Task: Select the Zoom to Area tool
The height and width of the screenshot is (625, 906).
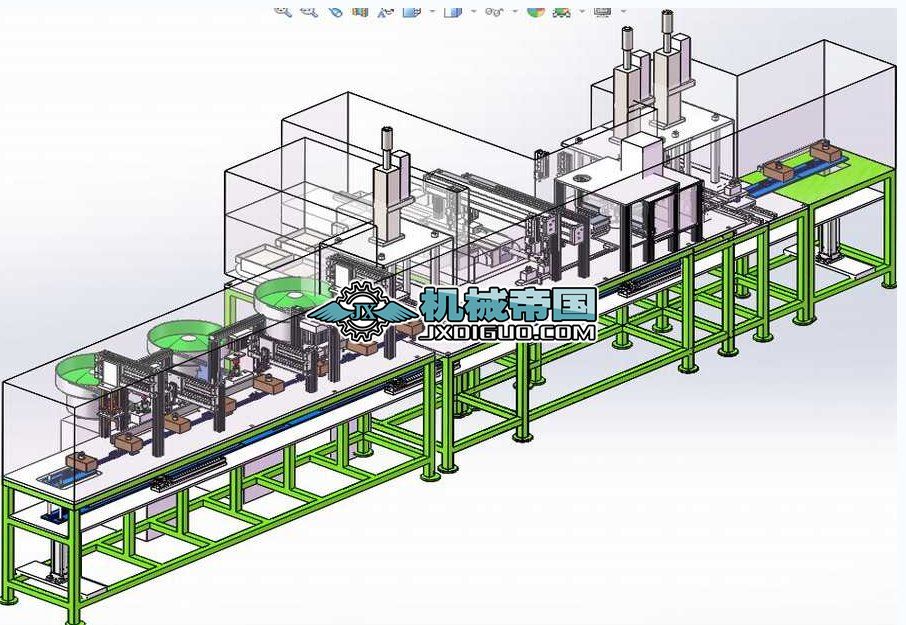Action: tap(309, 10)
